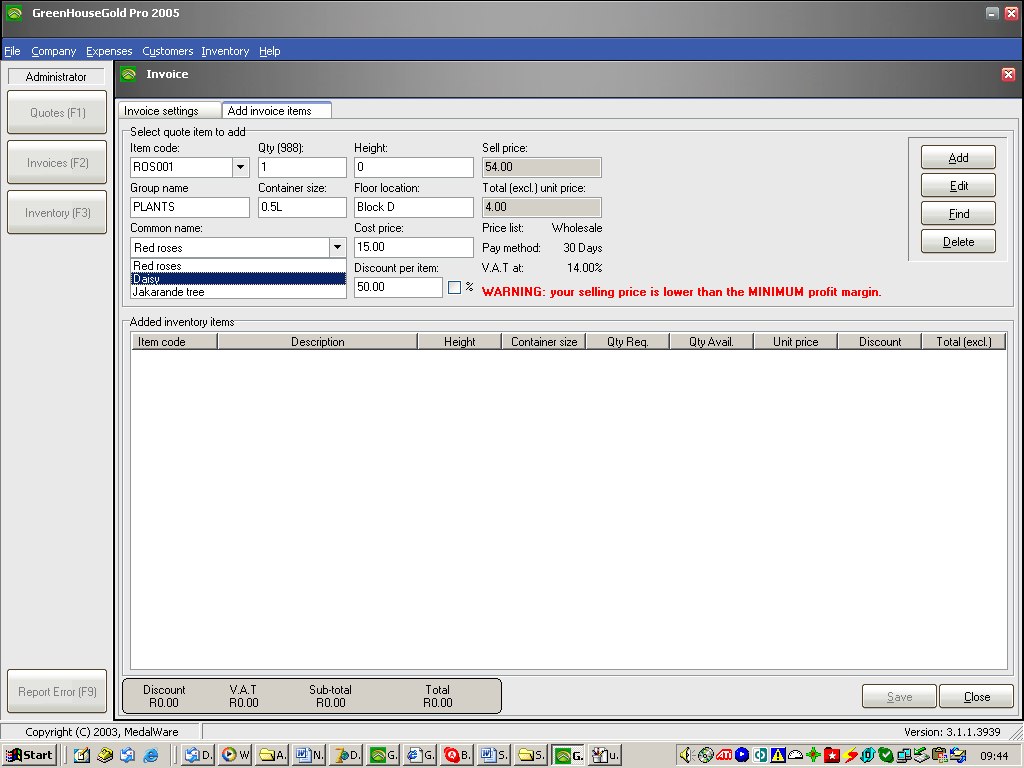Image resolution: width=1024 pixels, height=768 pixels.
Task: Click the green checkmark shield tray icon
Action: click(886, 755)
